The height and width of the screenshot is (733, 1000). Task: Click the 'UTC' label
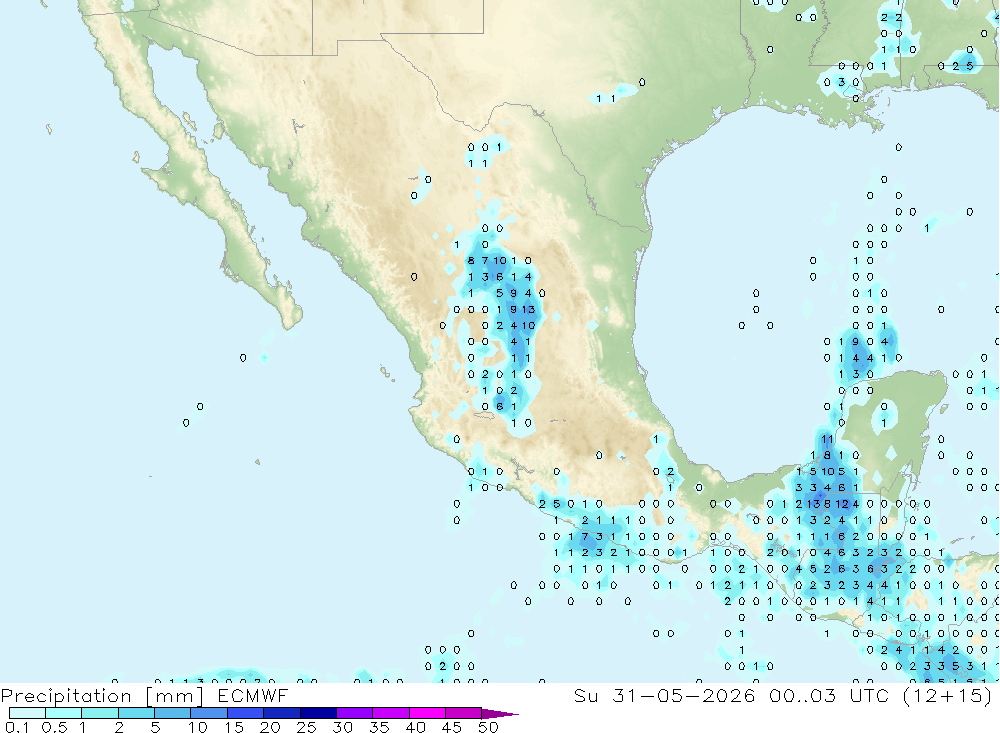(869, 695)
